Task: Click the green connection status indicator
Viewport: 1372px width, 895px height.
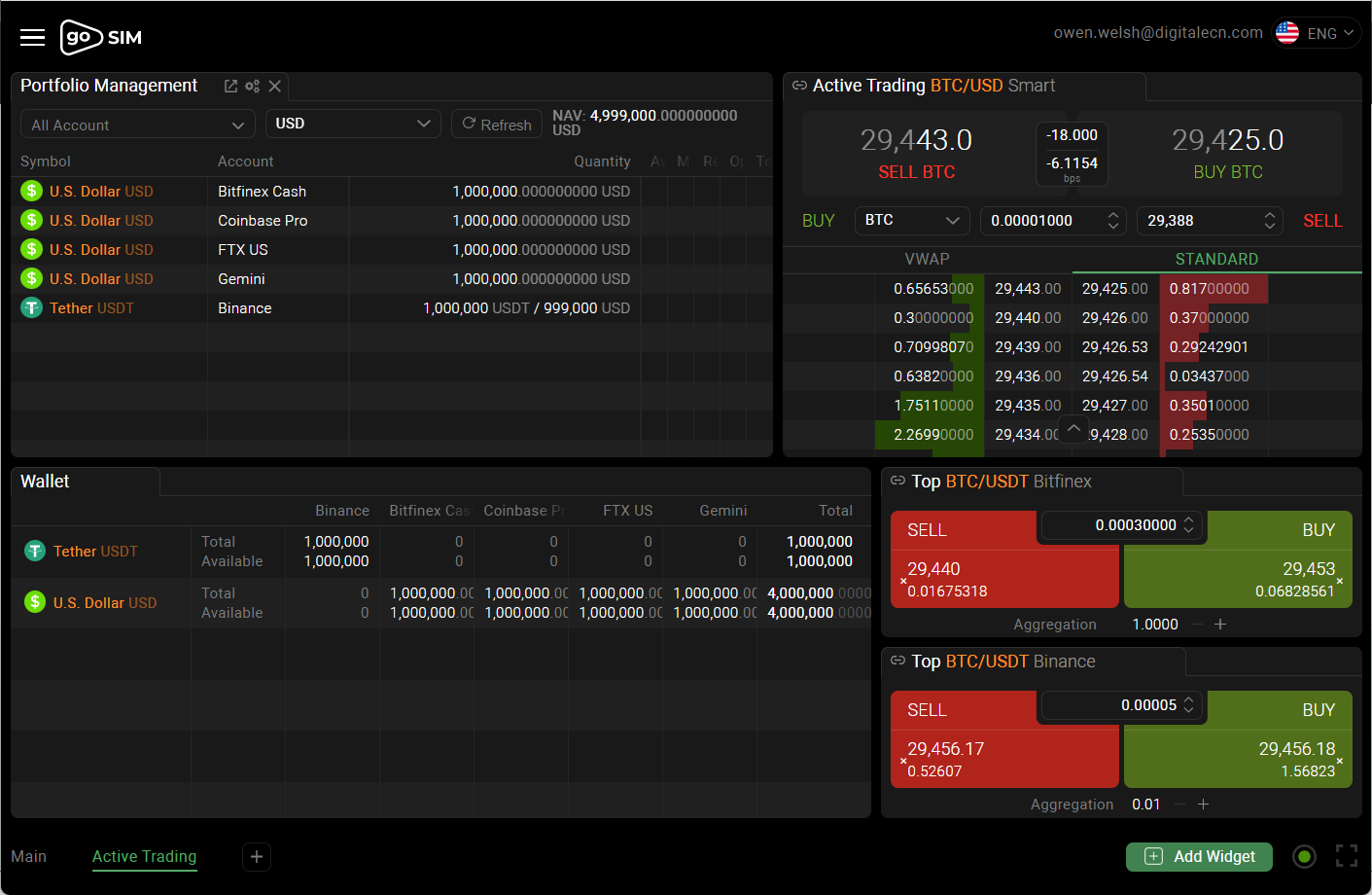Action: [1304, 856]
